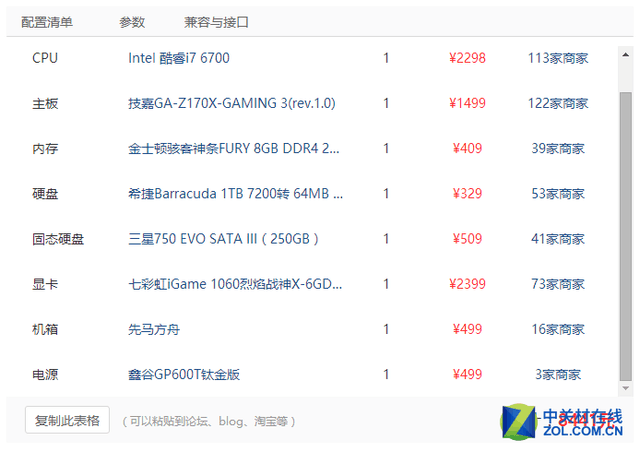Click the 硬盘 category label
This screenshot has width=640, height=452.
click(x=45, y=194)
